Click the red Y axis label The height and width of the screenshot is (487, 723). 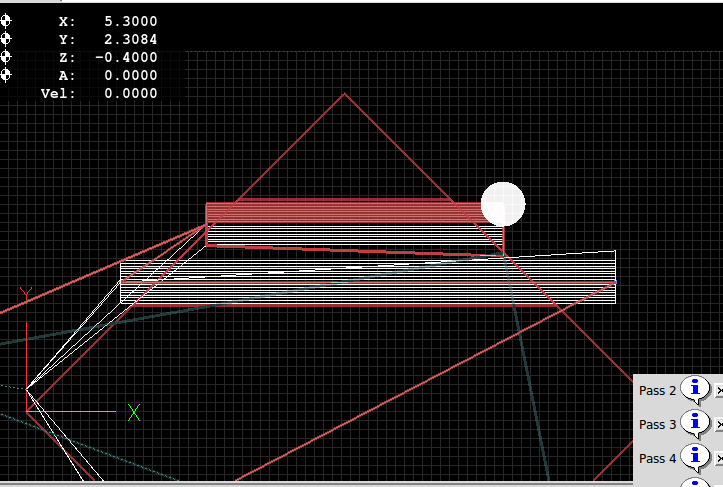pos(26,293)
